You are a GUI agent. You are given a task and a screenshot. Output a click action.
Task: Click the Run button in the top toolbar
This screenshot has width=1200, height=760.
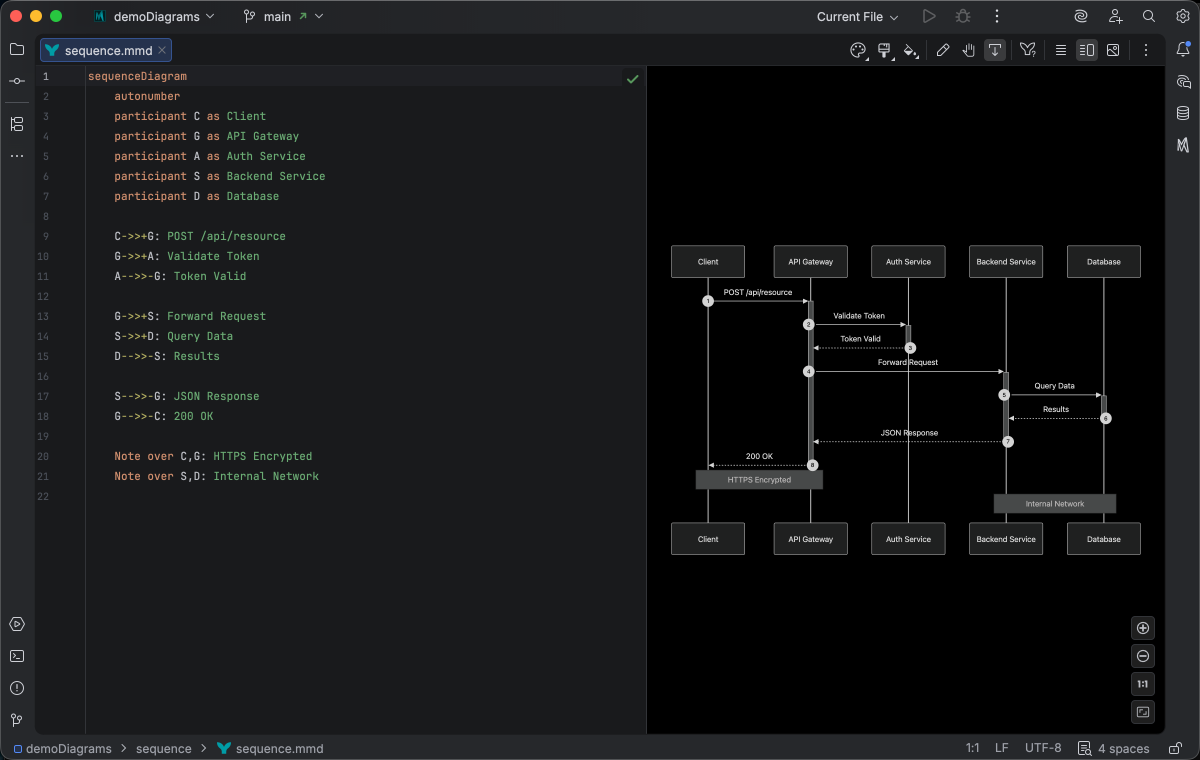pos(929,16)
